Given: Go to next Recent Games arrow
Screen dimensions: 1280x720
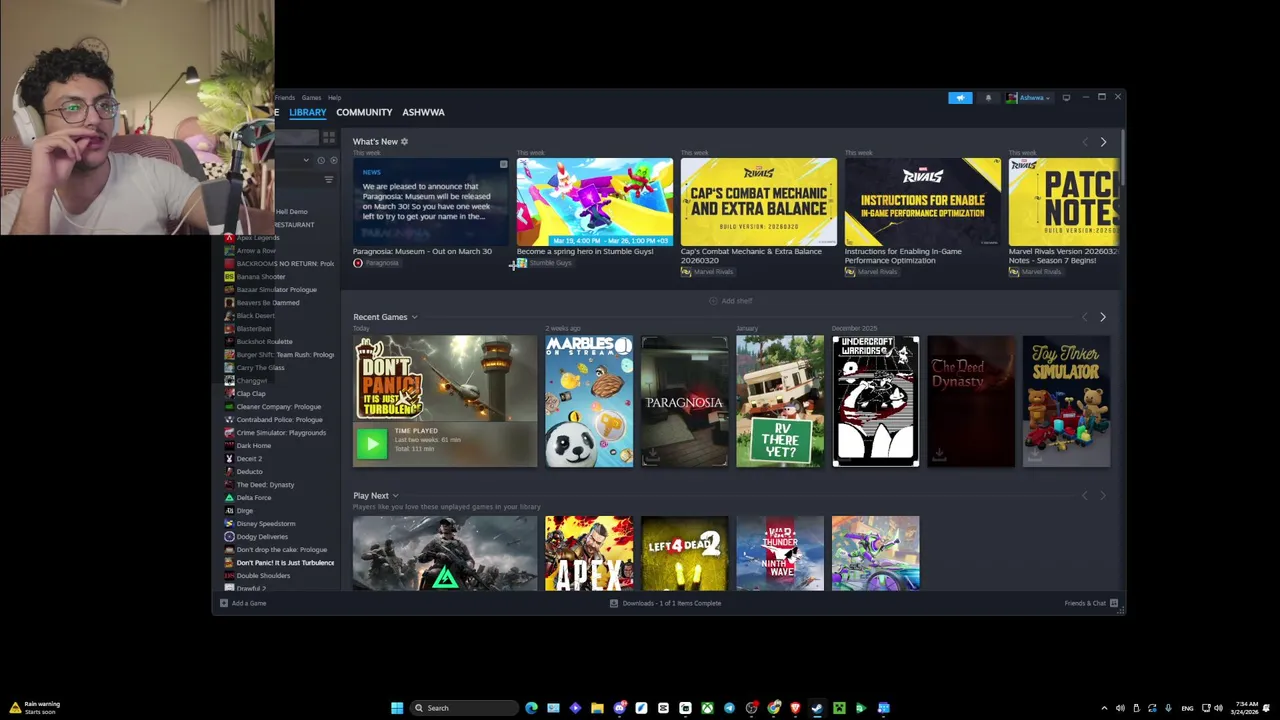Looking at the screenshot, I should point(1103,317).
